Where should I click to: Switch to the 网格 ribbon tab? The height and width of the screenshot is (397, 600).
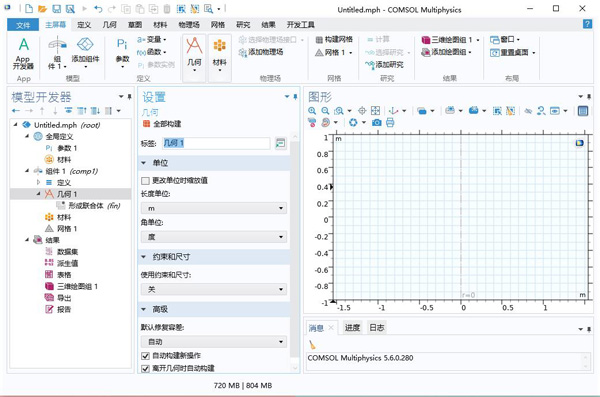click(x=218, y=25)
